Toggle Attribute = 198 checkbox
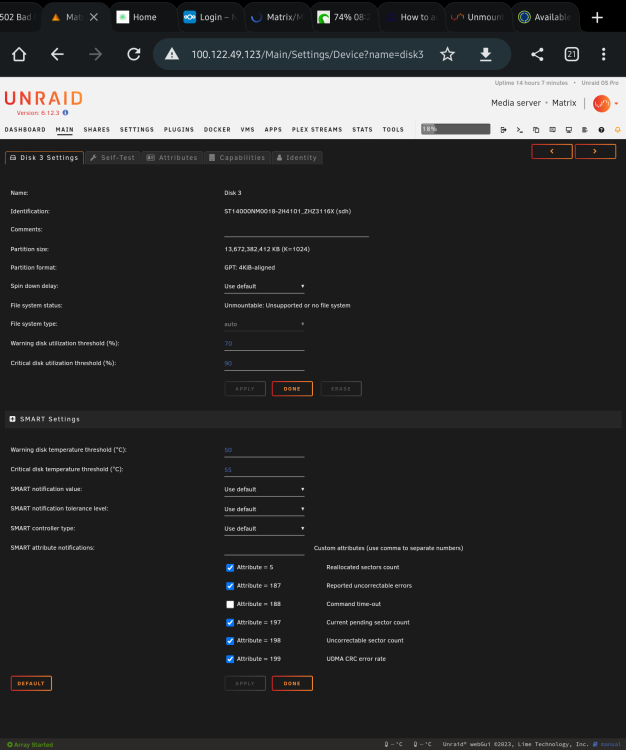Screen dimensions: 626x750 (x=230, y=641)
